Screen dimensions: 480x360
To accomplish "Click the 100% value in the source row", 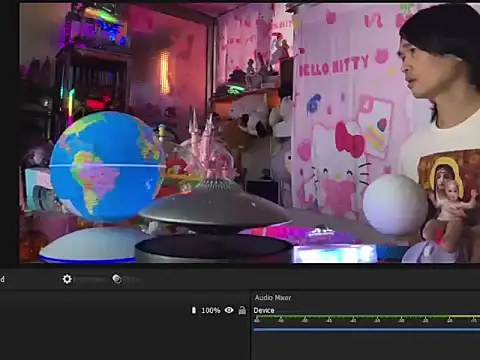I will pos(211,310).
